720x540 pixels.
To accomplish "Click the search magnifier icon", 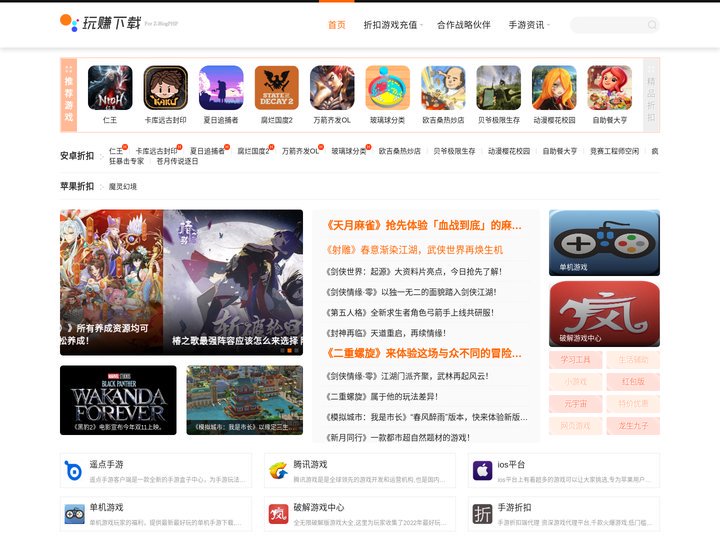I will (652, 25).
